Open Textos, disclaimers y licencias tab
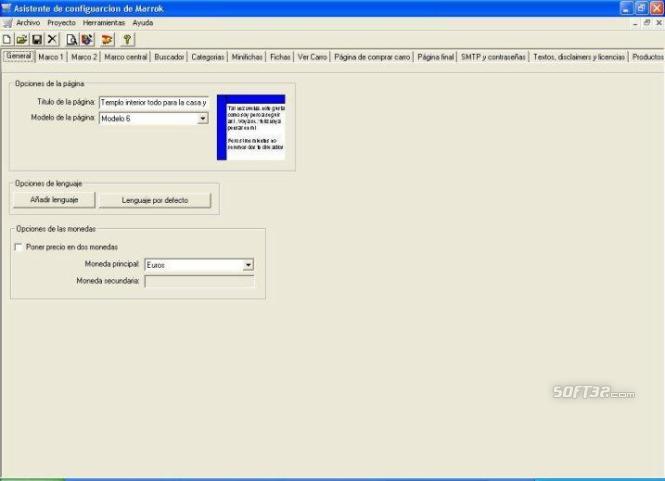 (579, 57)
